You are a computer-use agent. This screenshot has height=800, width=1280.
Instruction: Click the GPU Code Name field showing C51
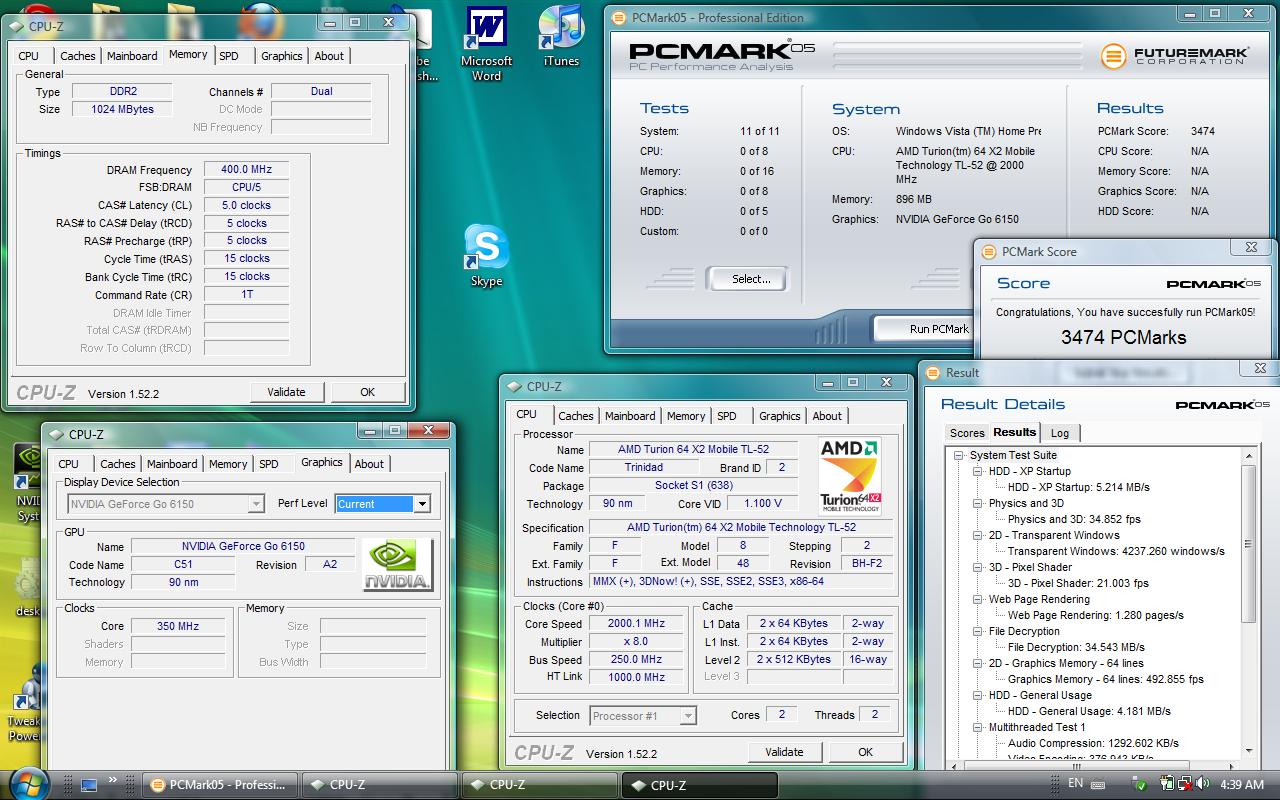183,564
